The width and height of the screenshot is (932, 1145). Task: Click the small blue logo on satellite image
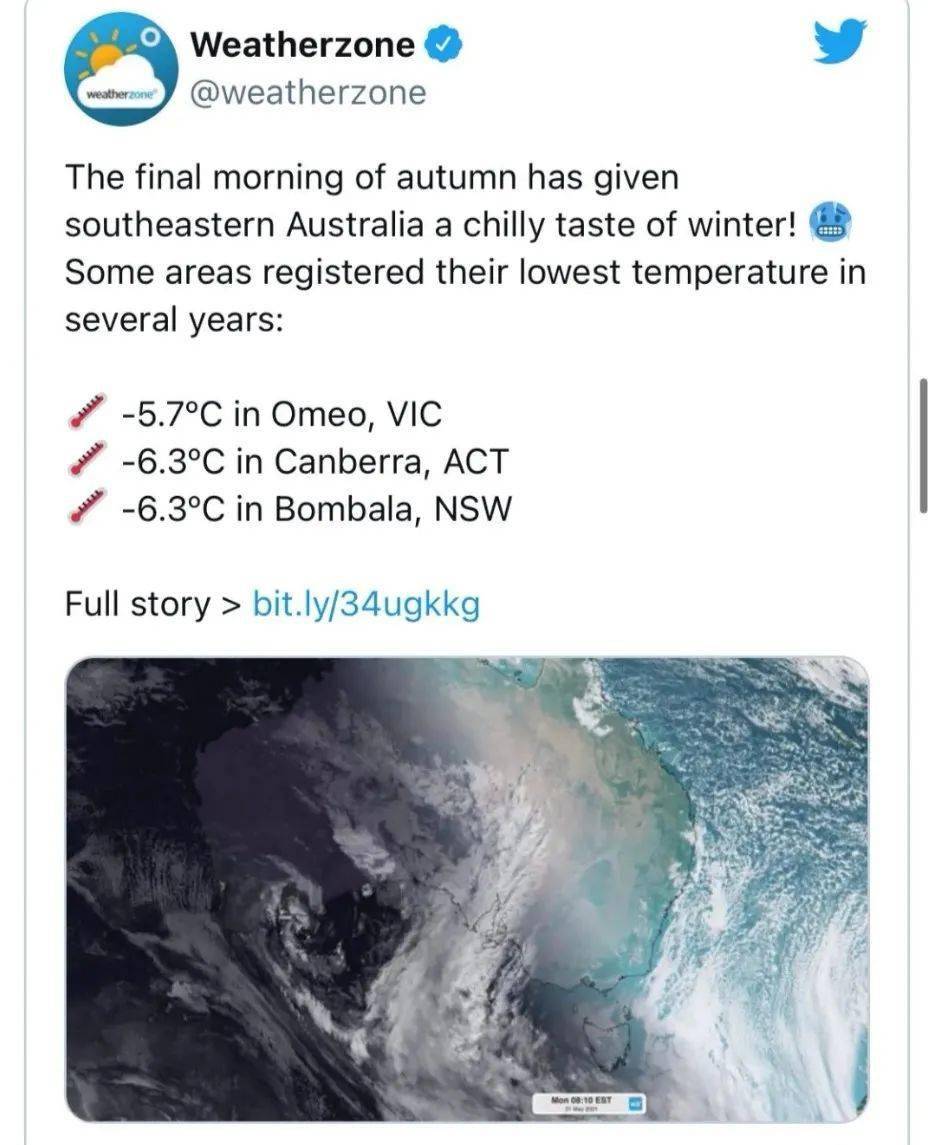click(636, 1103)
